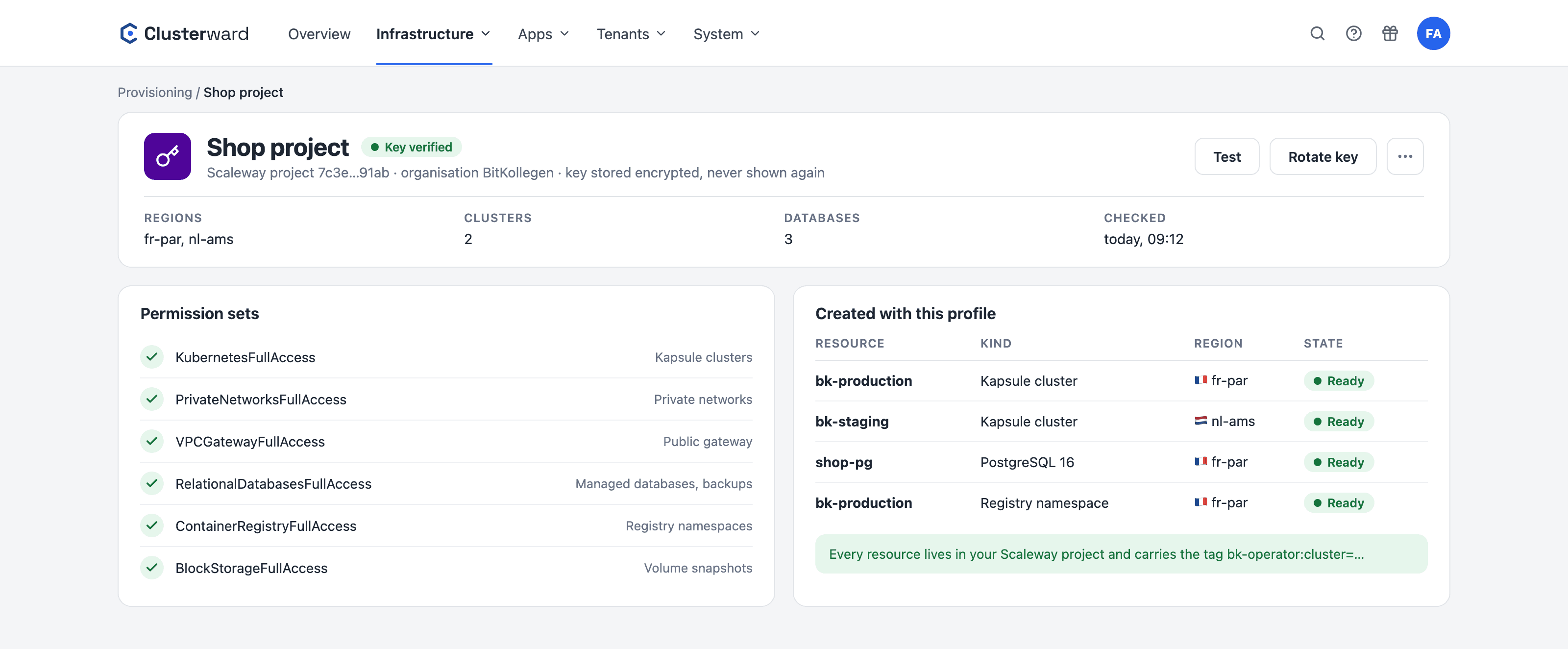
Task: Click the RelationalDatabasesFullAccess permission name
Action: pyautogui.click(x=273, y=484)
